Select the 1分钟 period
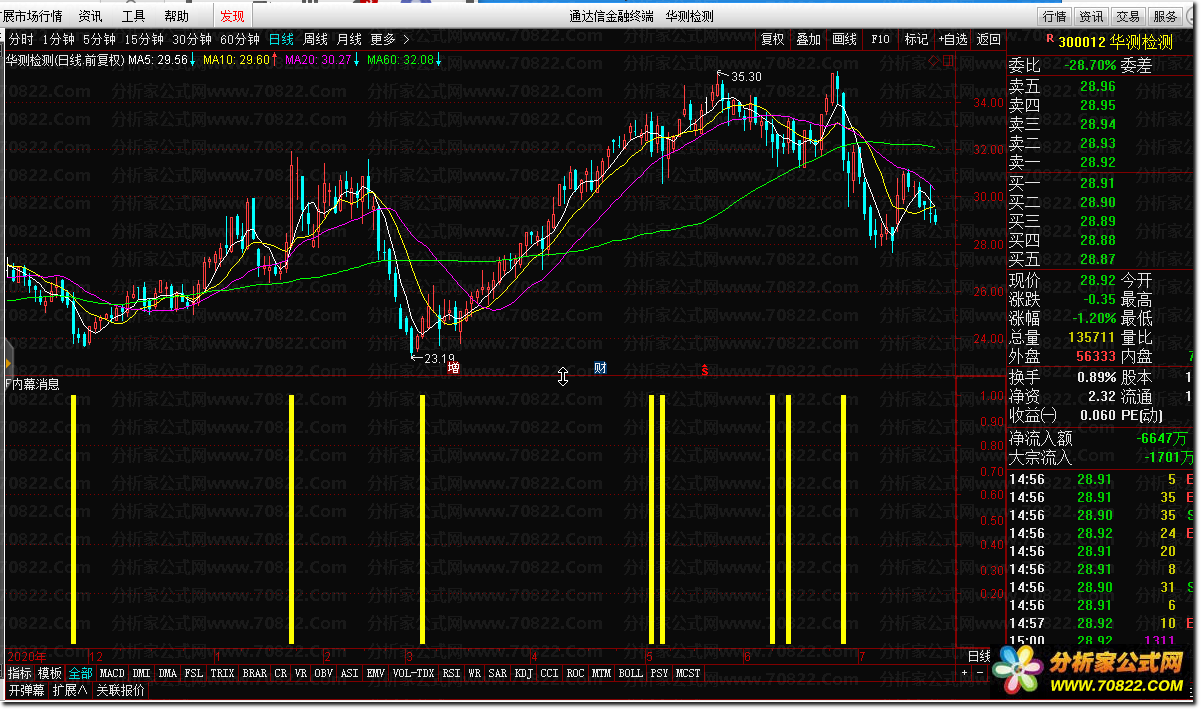This screenshot has width=1202, height=710. (x=58, y=39)
